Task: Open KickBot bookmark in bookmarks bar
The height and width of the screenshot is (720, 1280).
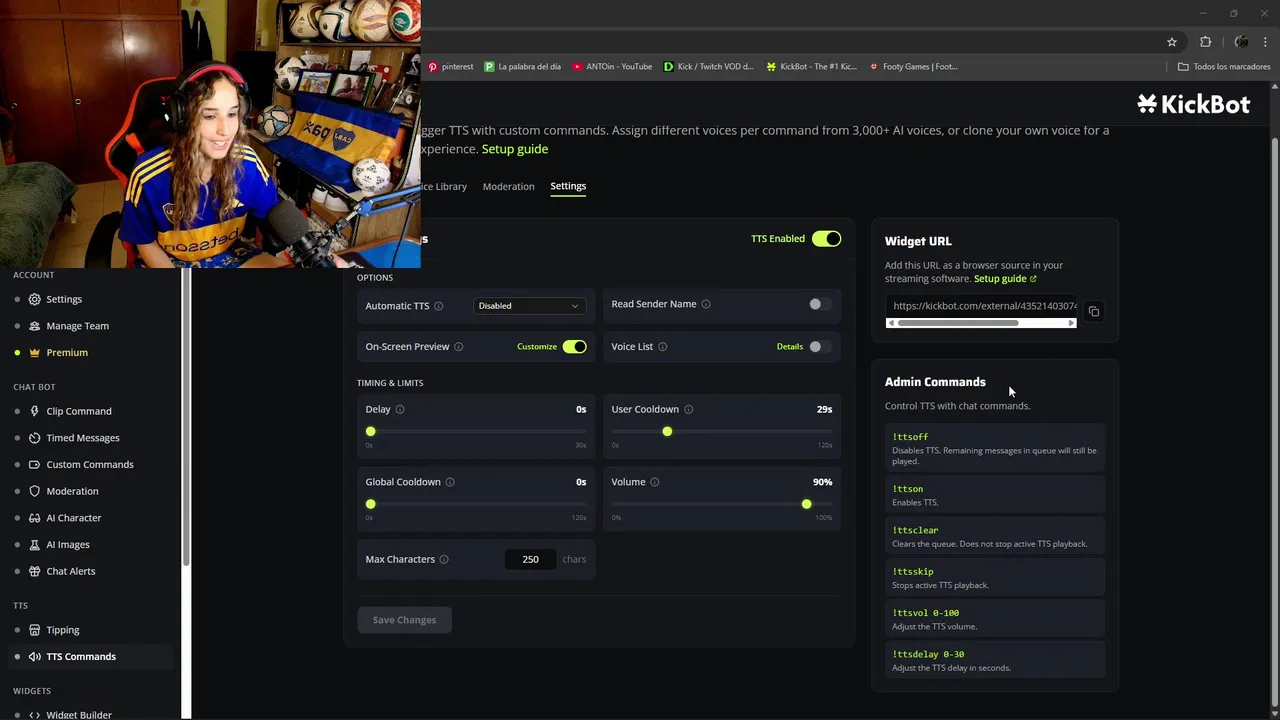Action: point(811,67)
